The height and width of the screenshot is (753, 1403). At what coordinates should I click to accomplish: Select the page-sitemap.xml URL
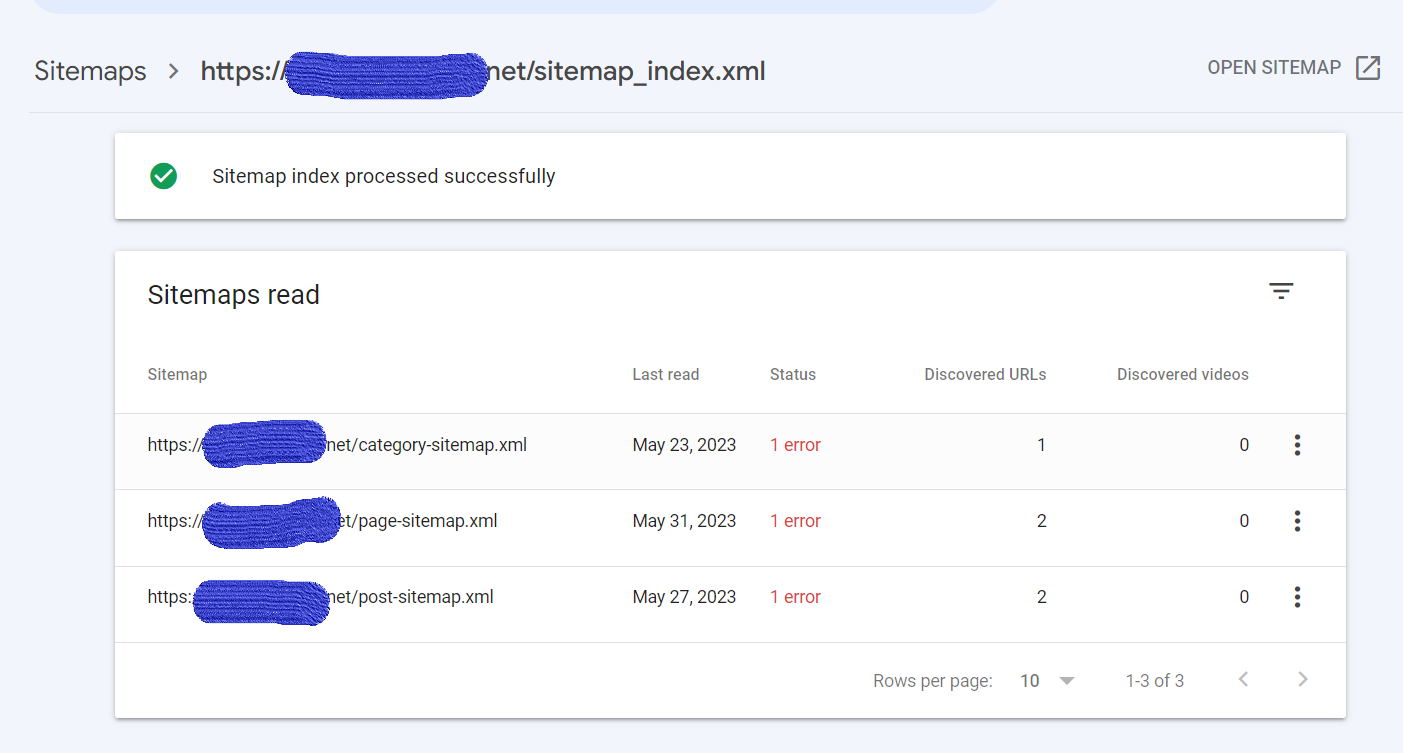click(x=322, y=521)
